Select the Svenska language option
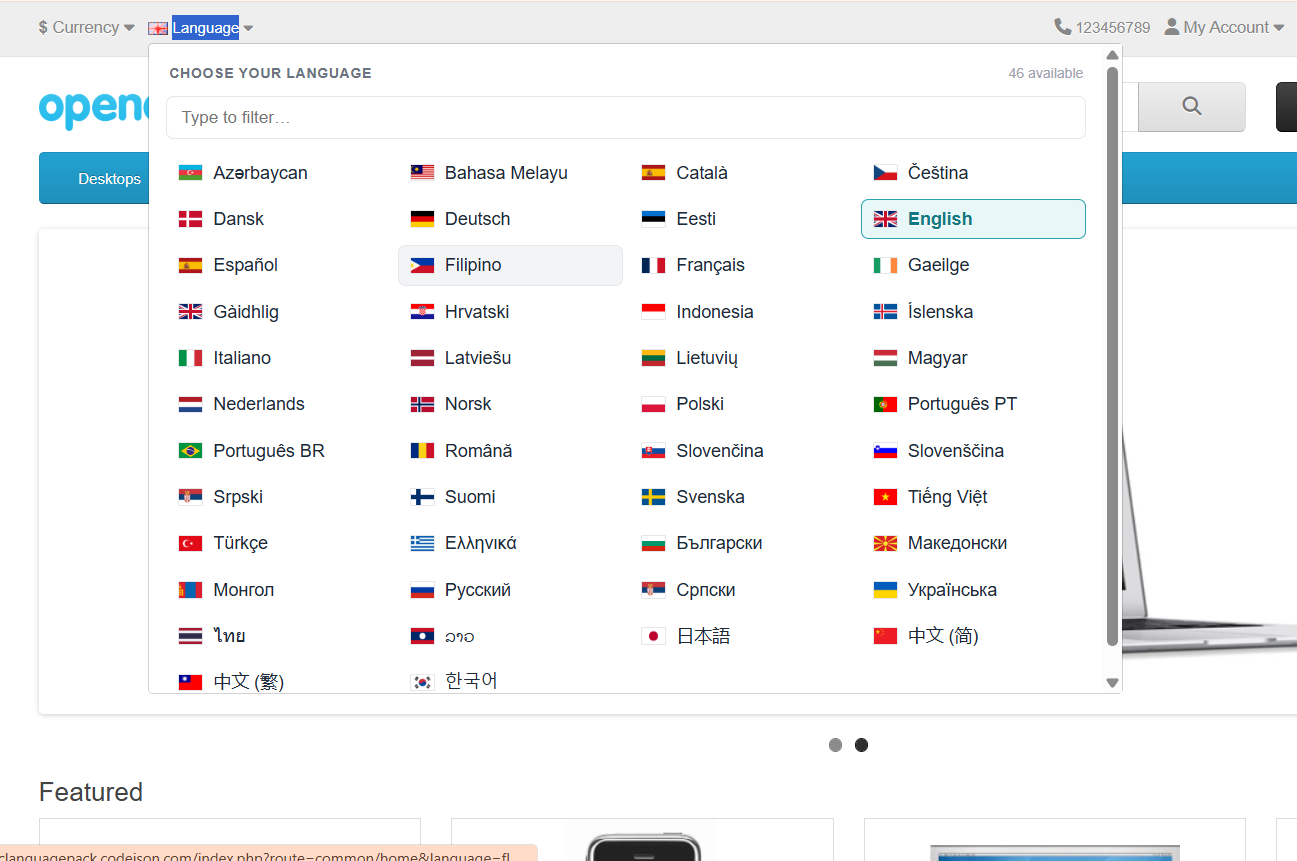The image size is (1297, 861). [x=712, y=496]
